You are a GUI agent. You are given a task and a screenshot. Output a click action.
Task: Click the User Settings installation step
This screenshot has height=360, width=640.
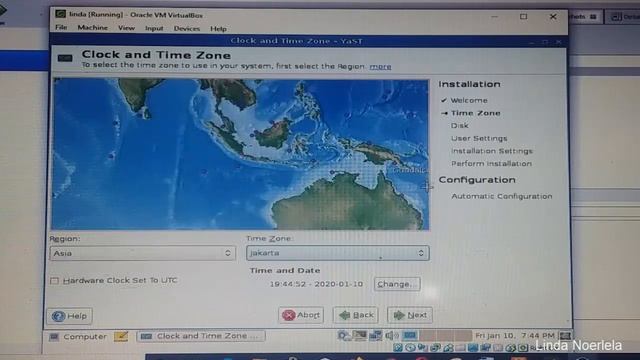coord(479,138)
